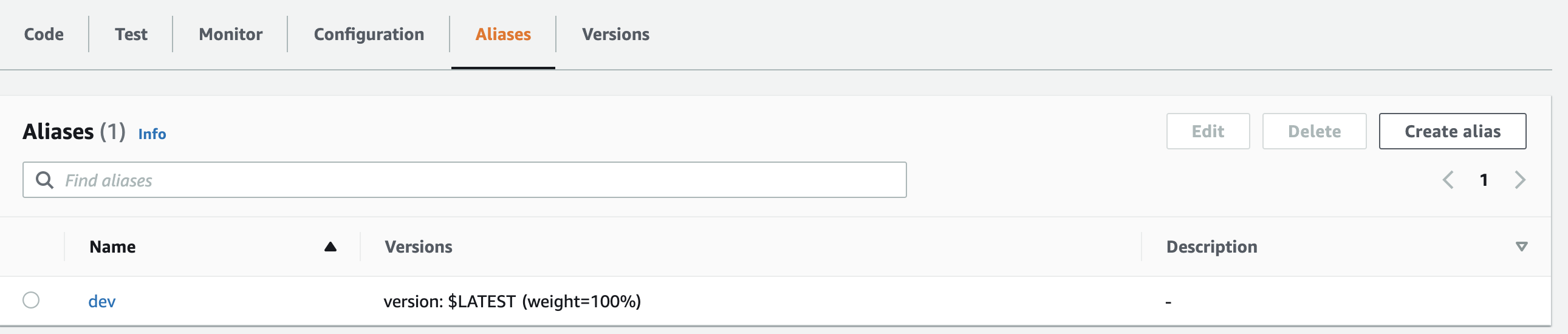The height and width of the screenshot is (334, 1568).
Task: Select the dev alias radio button
Action: click(31, 300)
